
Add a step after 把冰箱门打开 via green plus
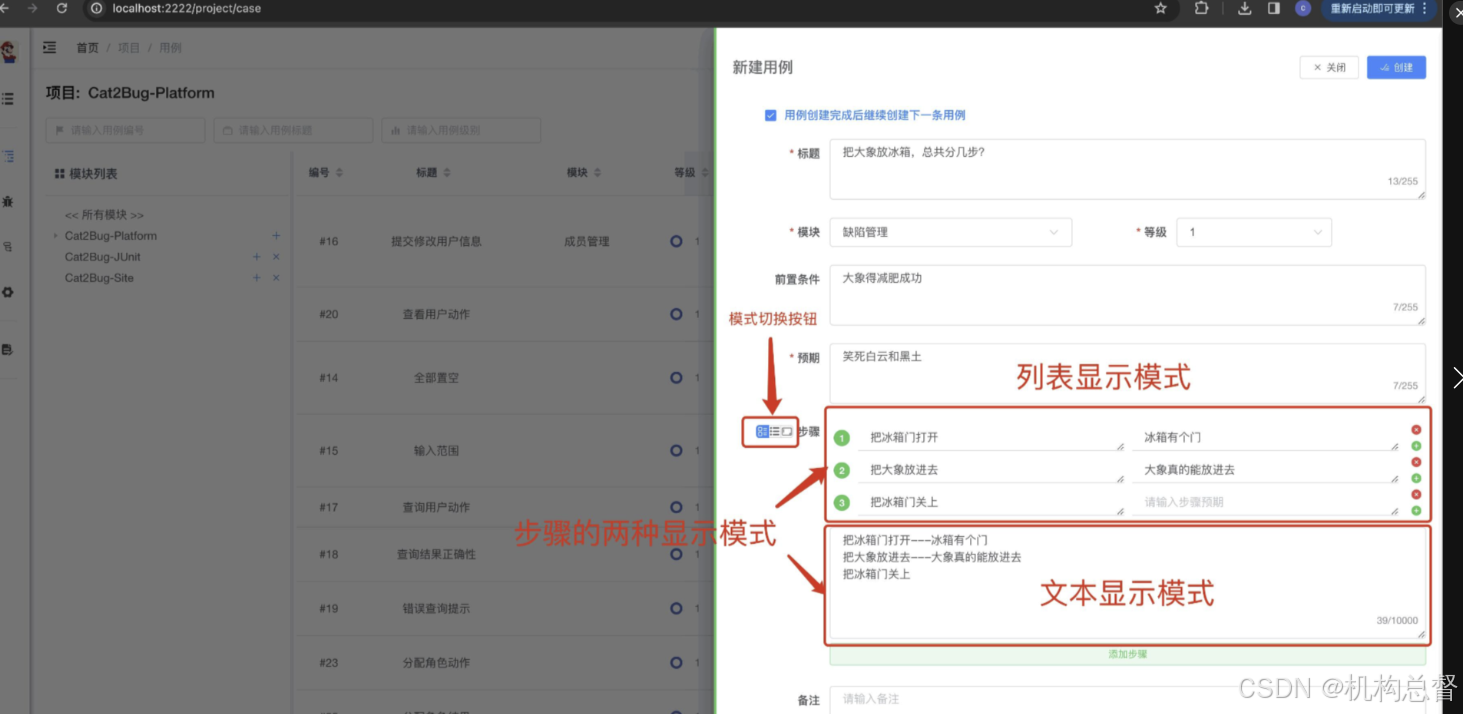coord(1416,446)
